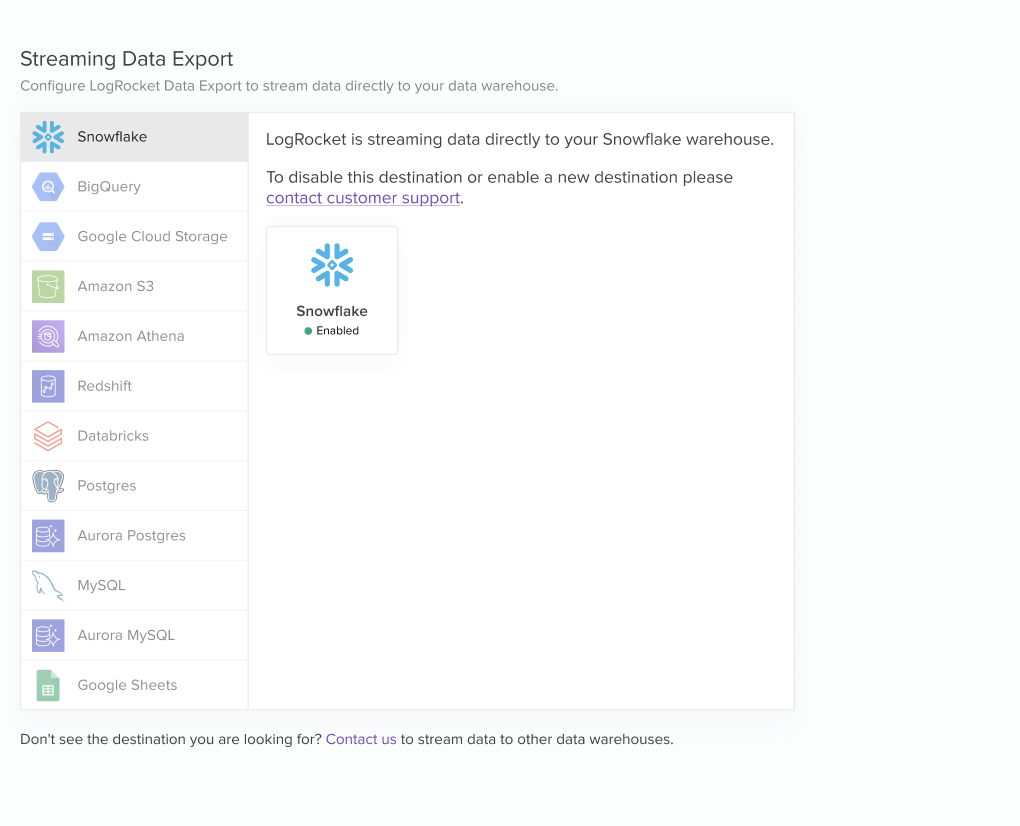Screen dimensions: 1020x826
Task: Click the Amazon Athena icon
Action: 48,336
